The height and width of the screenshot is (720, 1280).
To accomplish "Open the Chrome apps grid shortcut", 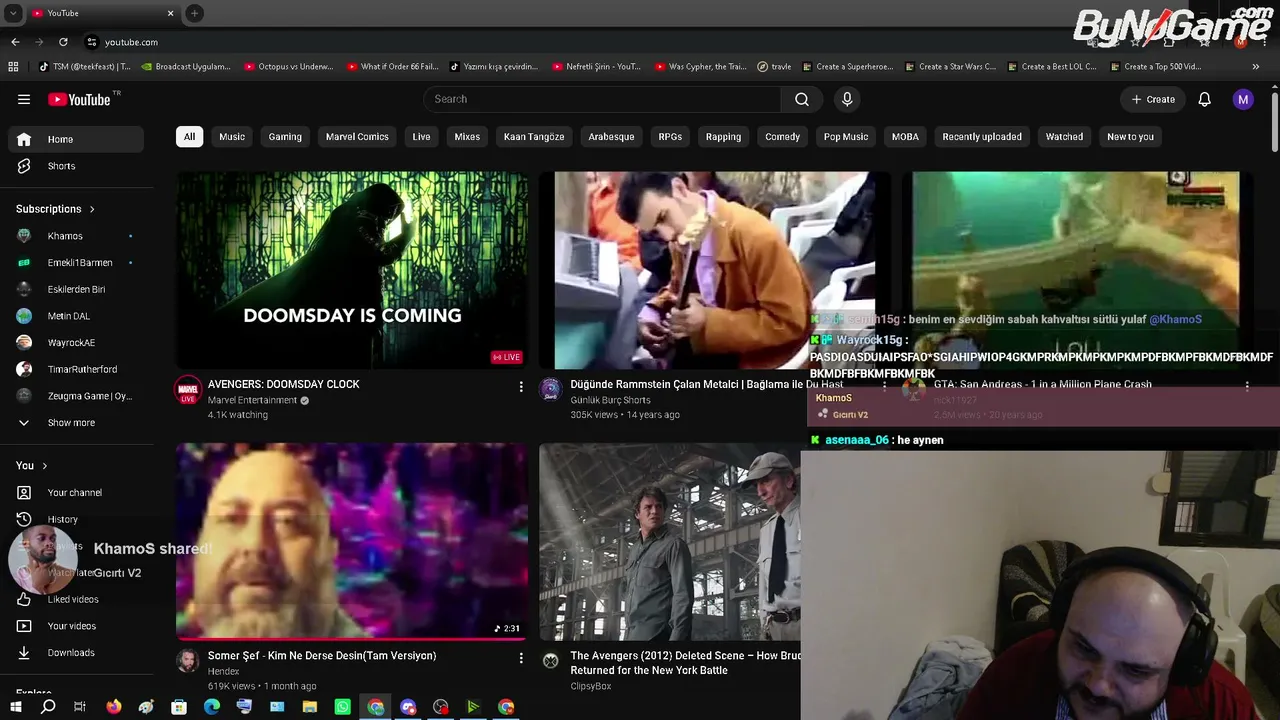I will coord(13,67).
